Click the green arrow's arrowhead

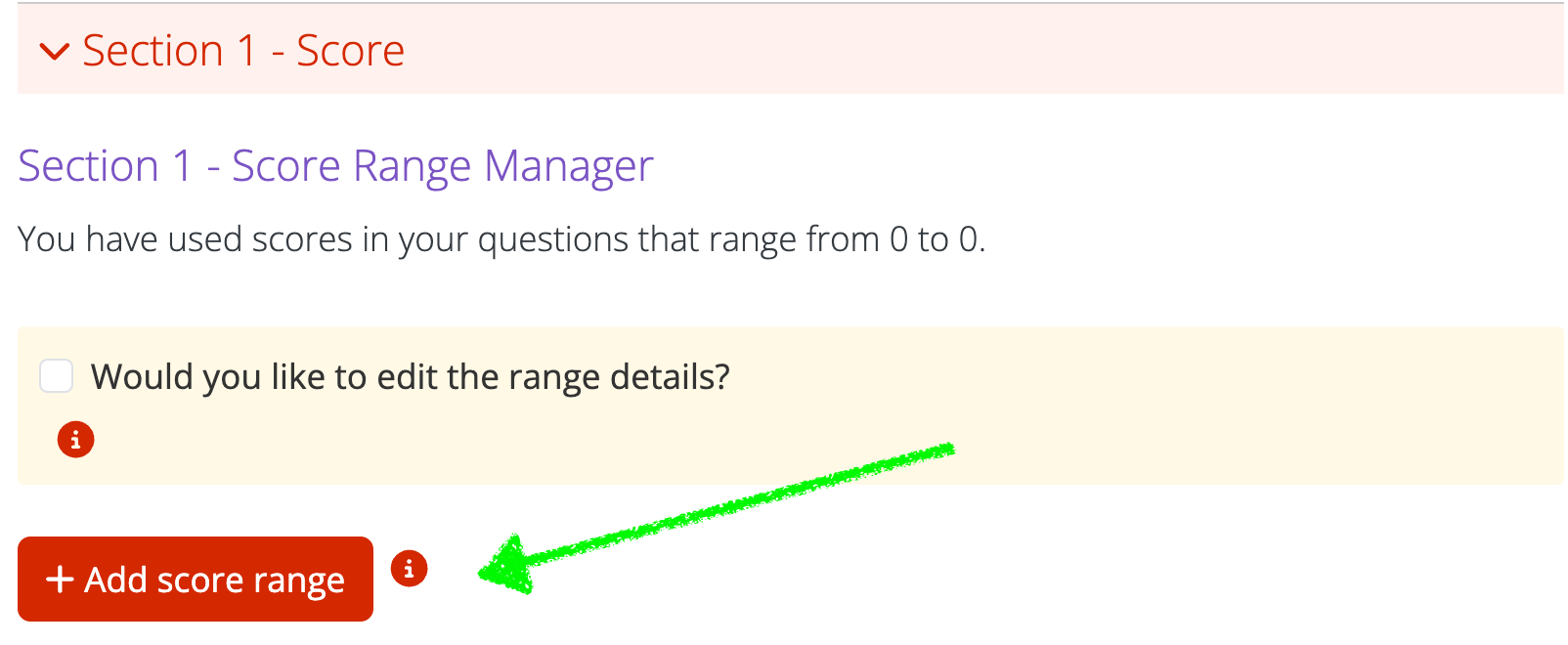508,565
